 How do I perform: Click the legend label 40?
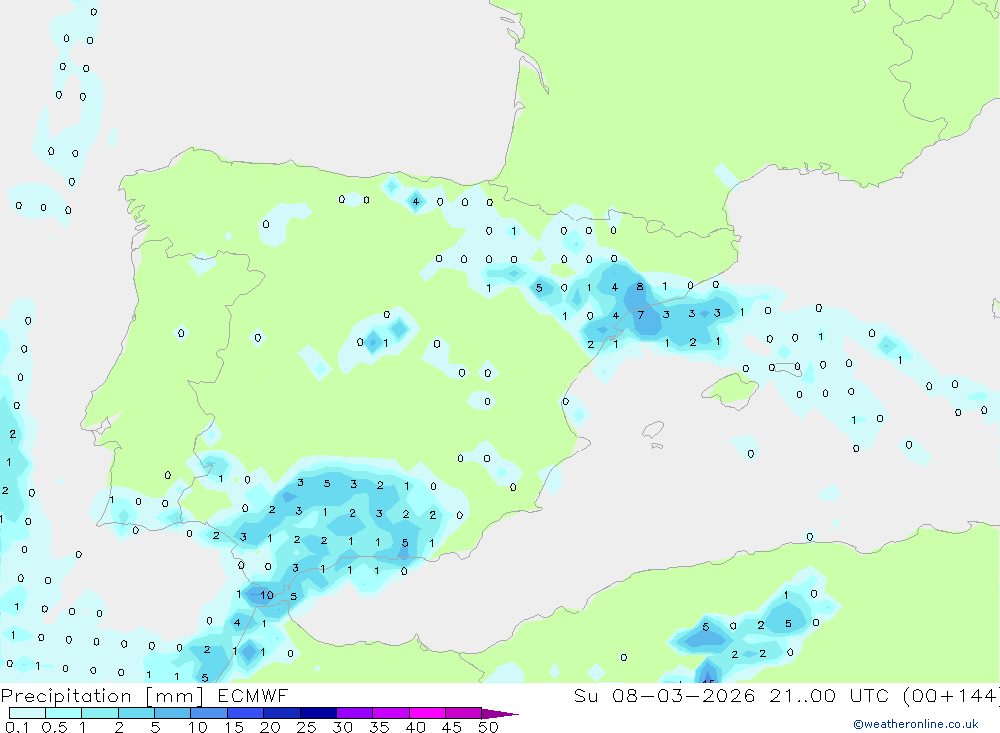(415, 727)
